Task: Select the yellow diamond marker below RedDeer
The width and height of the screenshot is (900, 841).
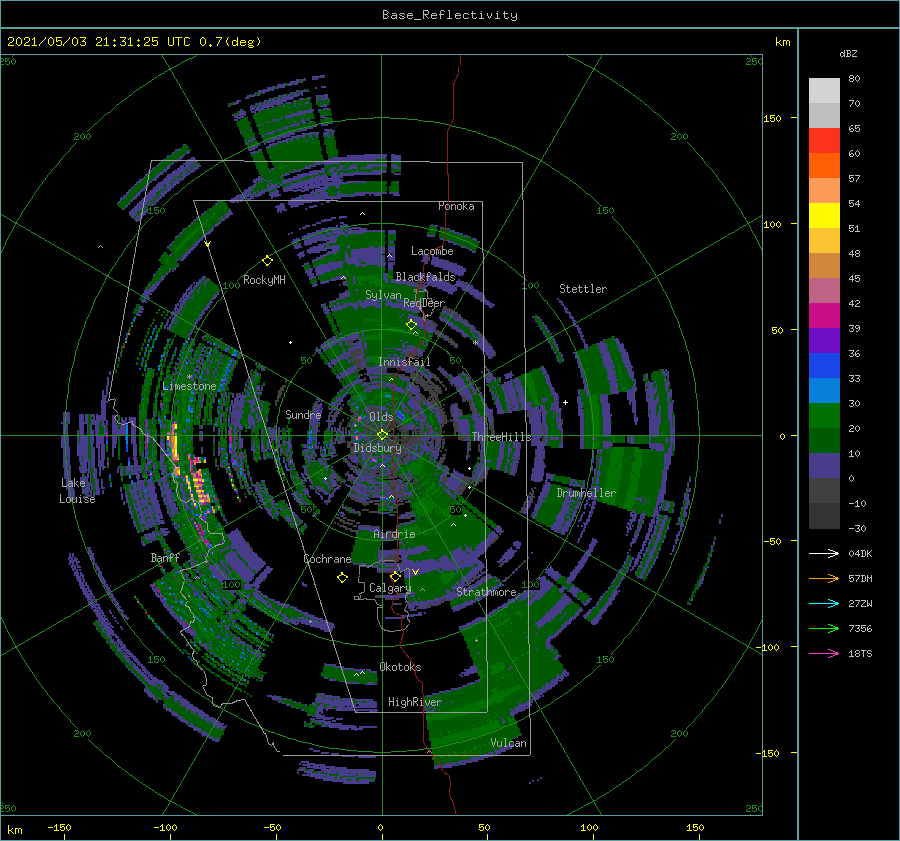Action: tap(411, 325)
